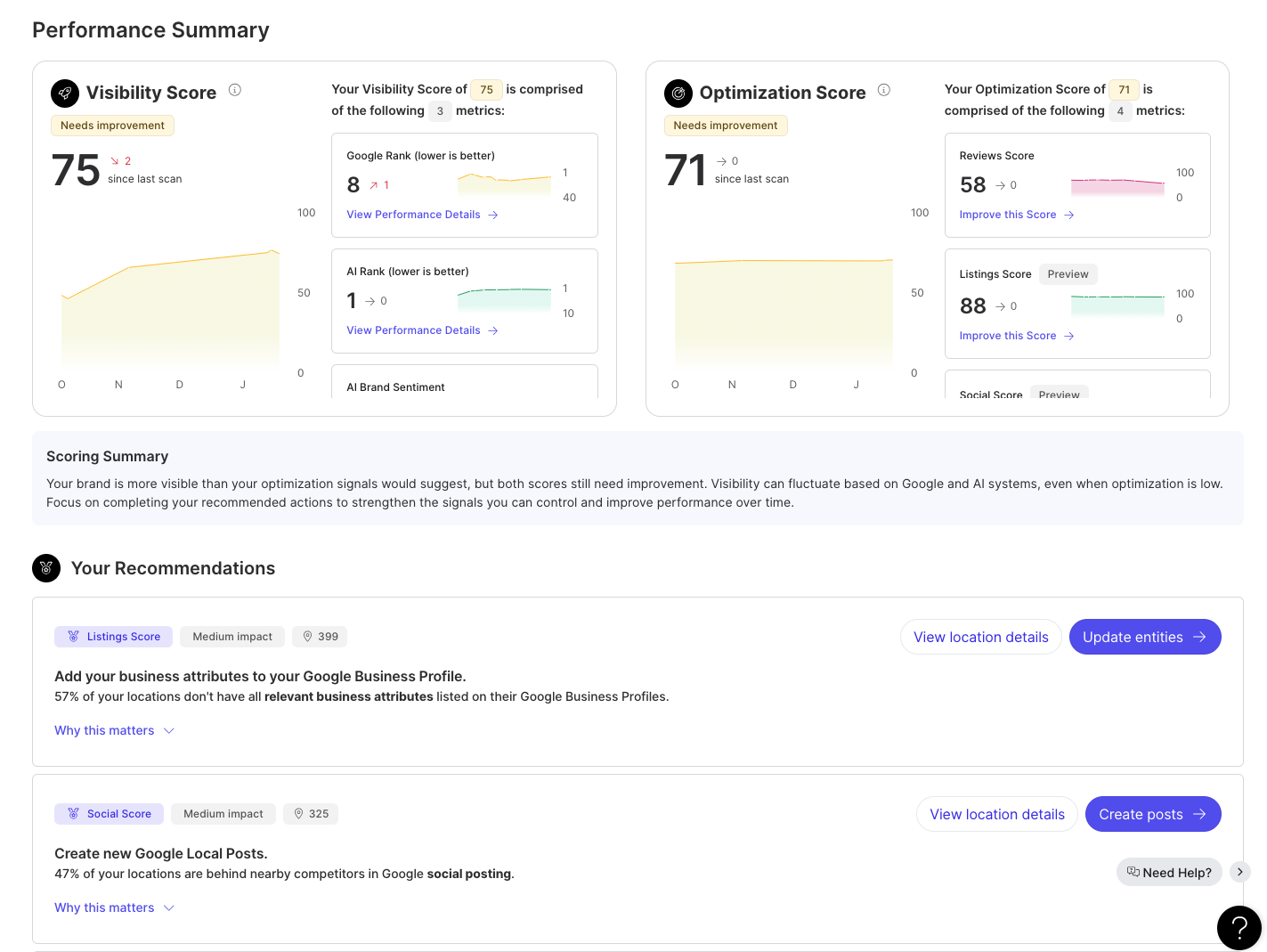Click the location pin 399 badge
The width and height of the screenshot is (1267, 952).
(x=320, y=637)
